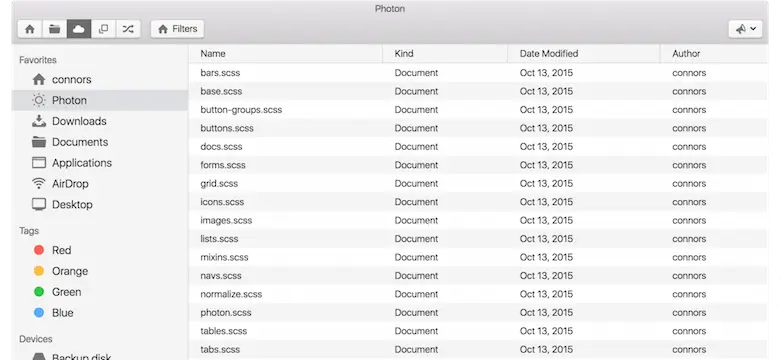Viewport: 780px width, 360px height.
Task: Select the tables.scss file
Action: coord(478,331)
